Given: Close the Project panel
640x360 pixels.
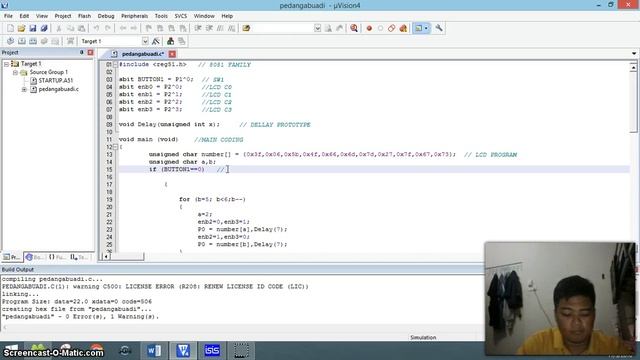Looking at the screenshot, I should coord(90,52).
